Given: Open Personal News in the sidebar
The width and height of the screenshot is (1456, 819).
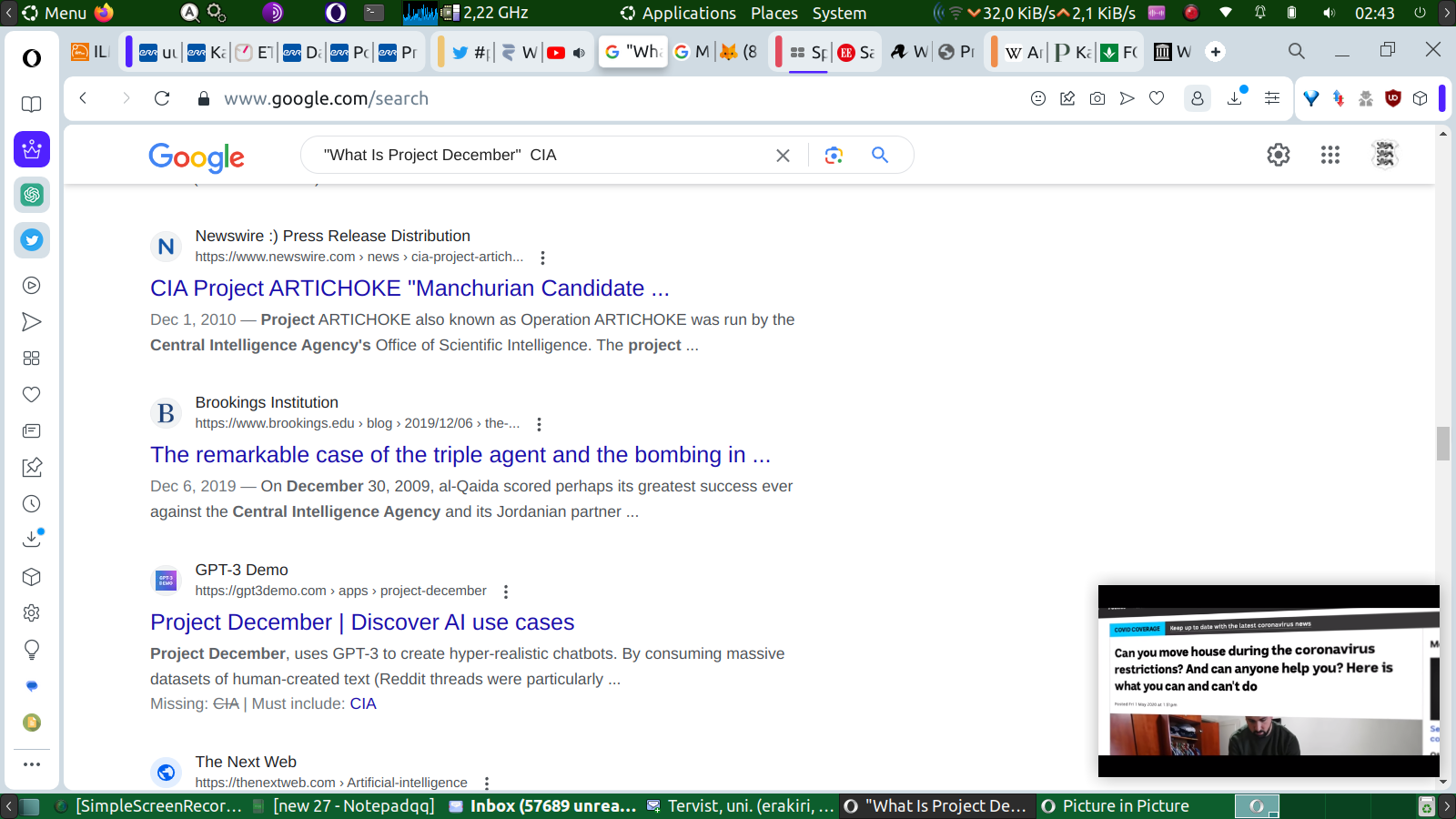Looking at the screenshot, I should click(32, 431).
